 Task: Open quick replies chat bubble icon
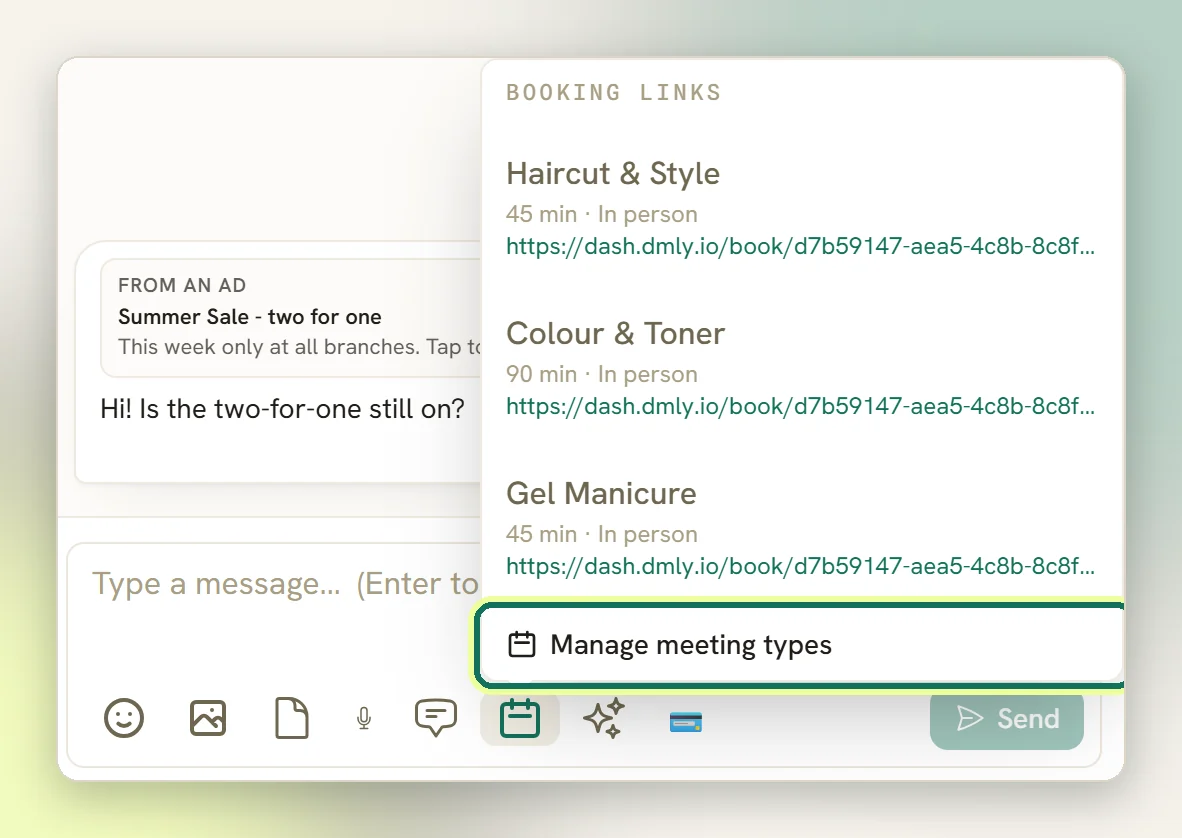coord(436,718)
